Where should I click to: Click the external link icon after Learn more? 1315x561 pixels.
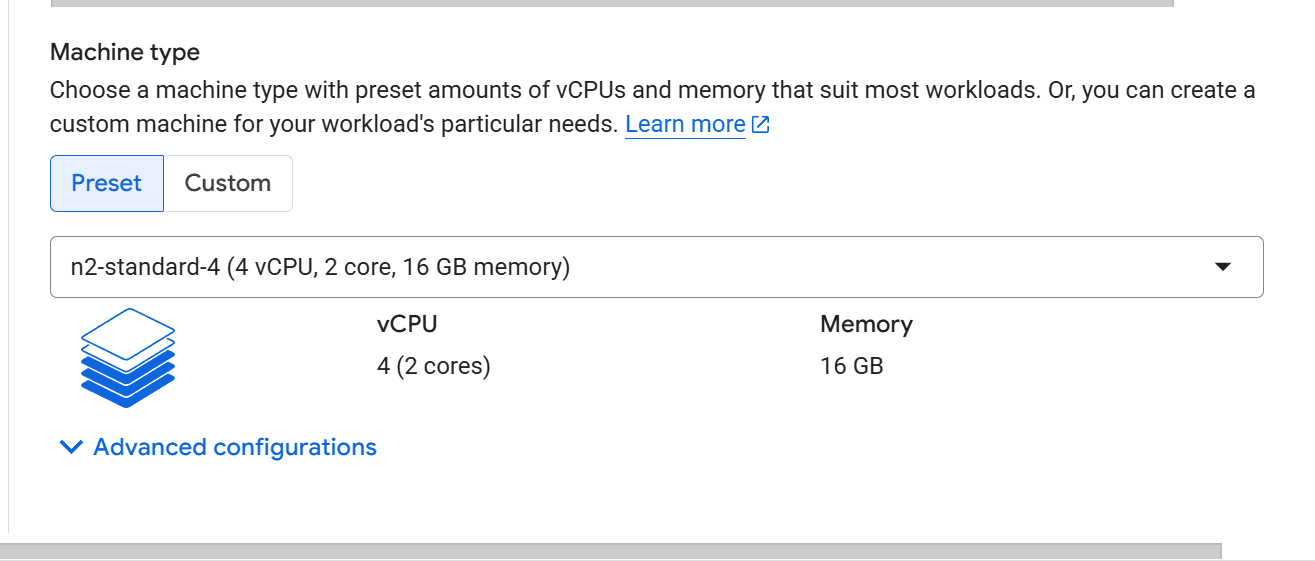[x=760, y=125]
